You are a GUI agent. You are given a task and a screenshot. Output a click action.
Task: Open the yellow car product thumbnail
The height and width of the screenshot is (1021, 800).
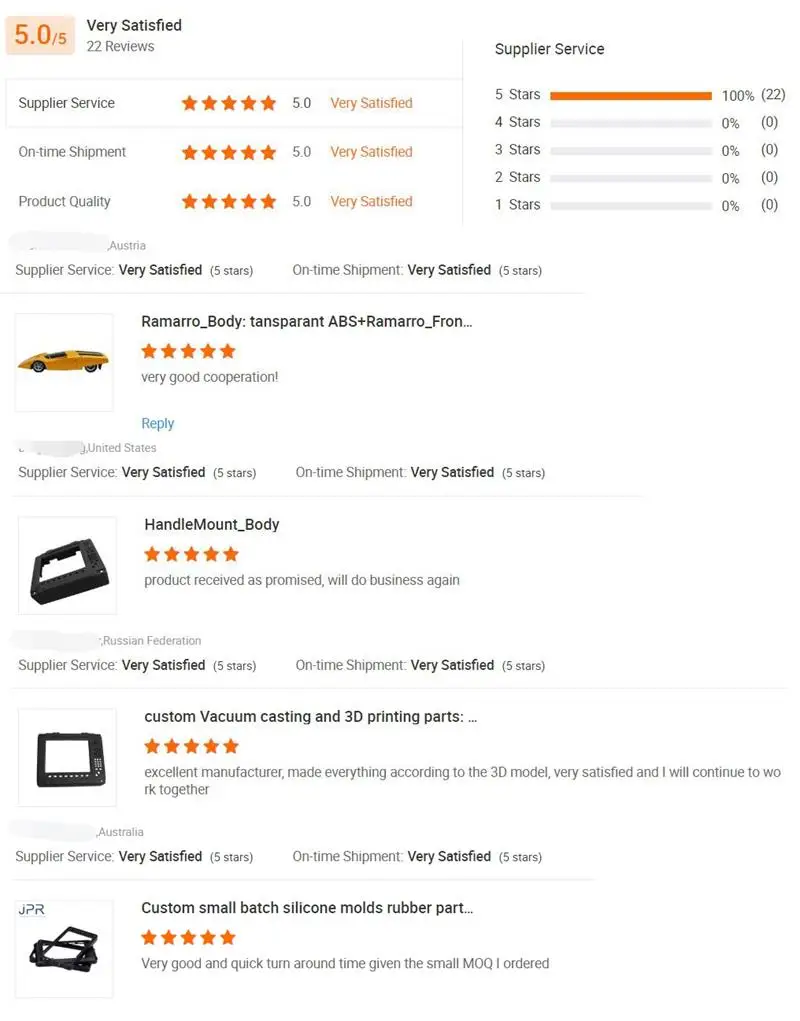64,362
